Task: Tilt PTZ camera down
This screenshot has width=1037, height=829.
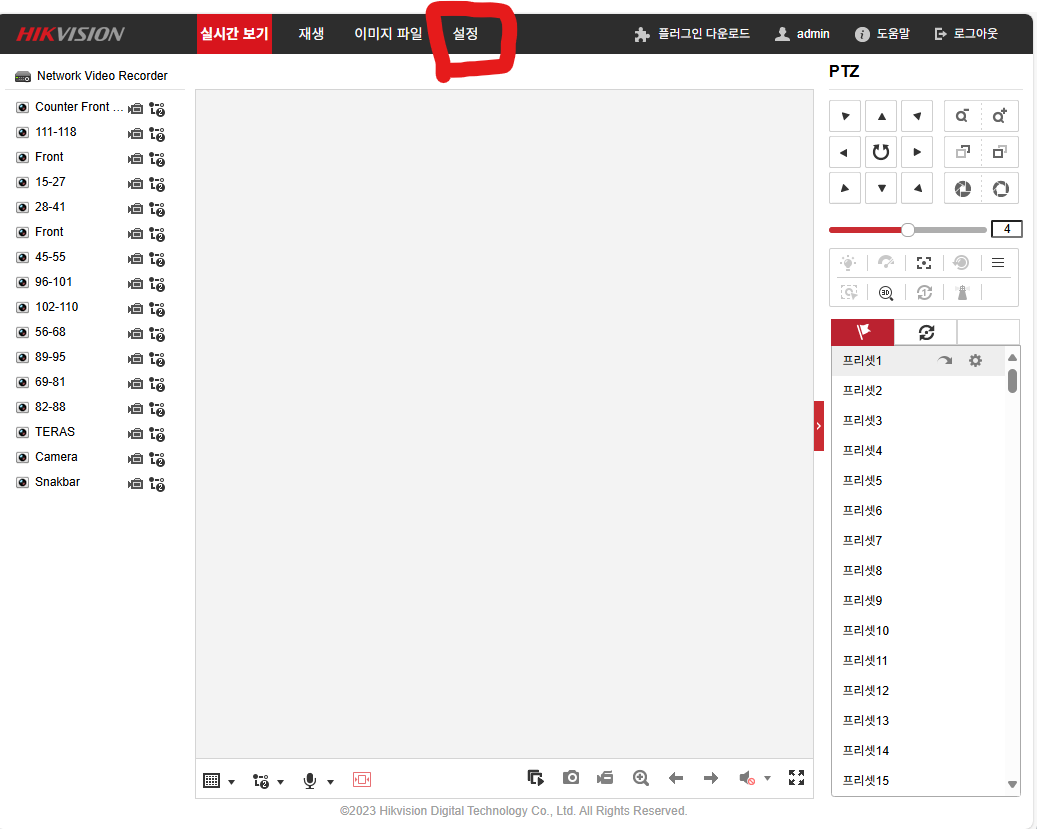Action: [882, 188]
